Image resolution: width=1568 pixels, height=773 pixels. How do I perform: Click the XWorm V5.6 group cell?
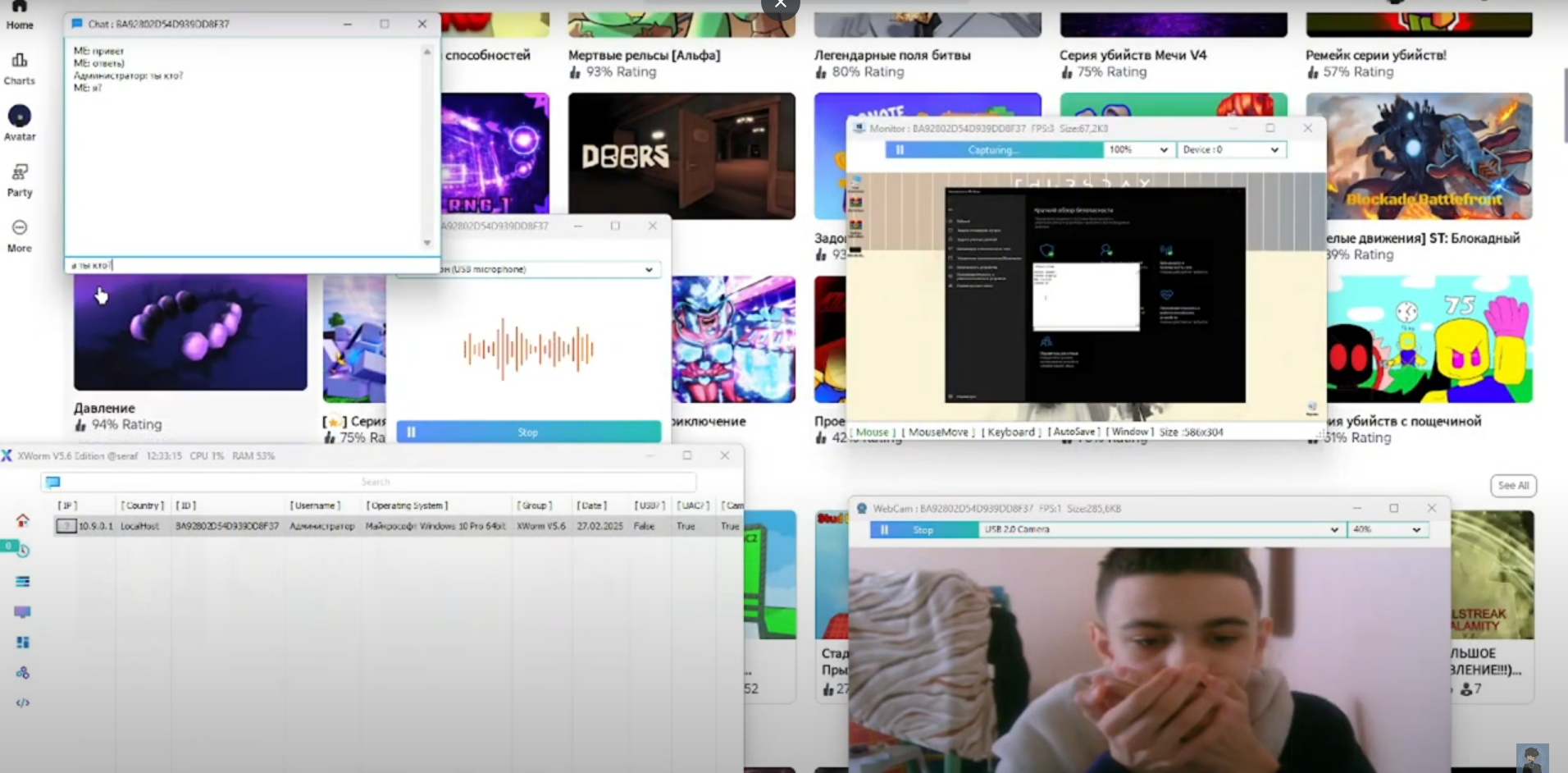point(540,526)
